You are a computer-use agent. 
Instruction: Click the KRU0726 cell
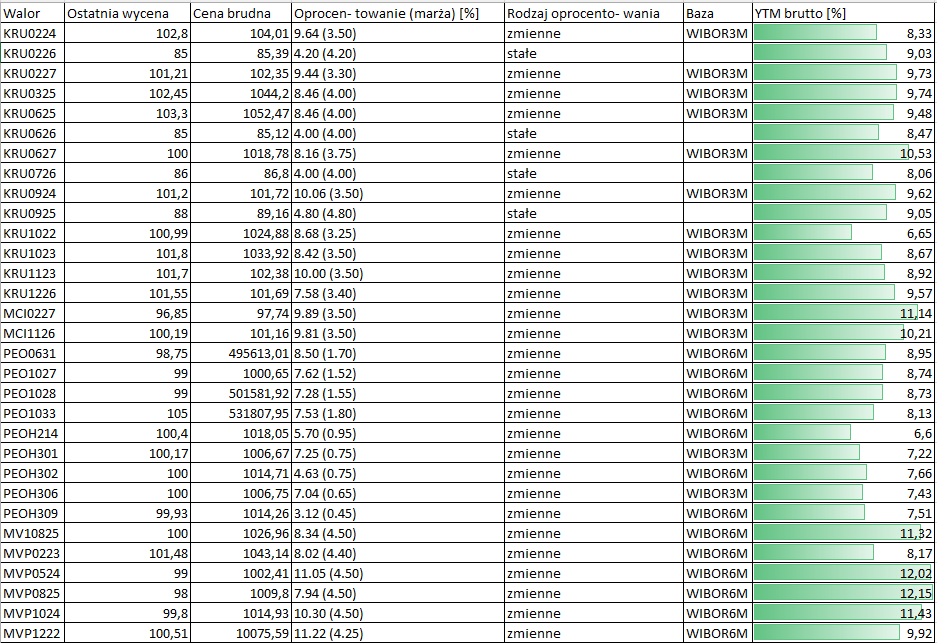click(x=32, y=173)
